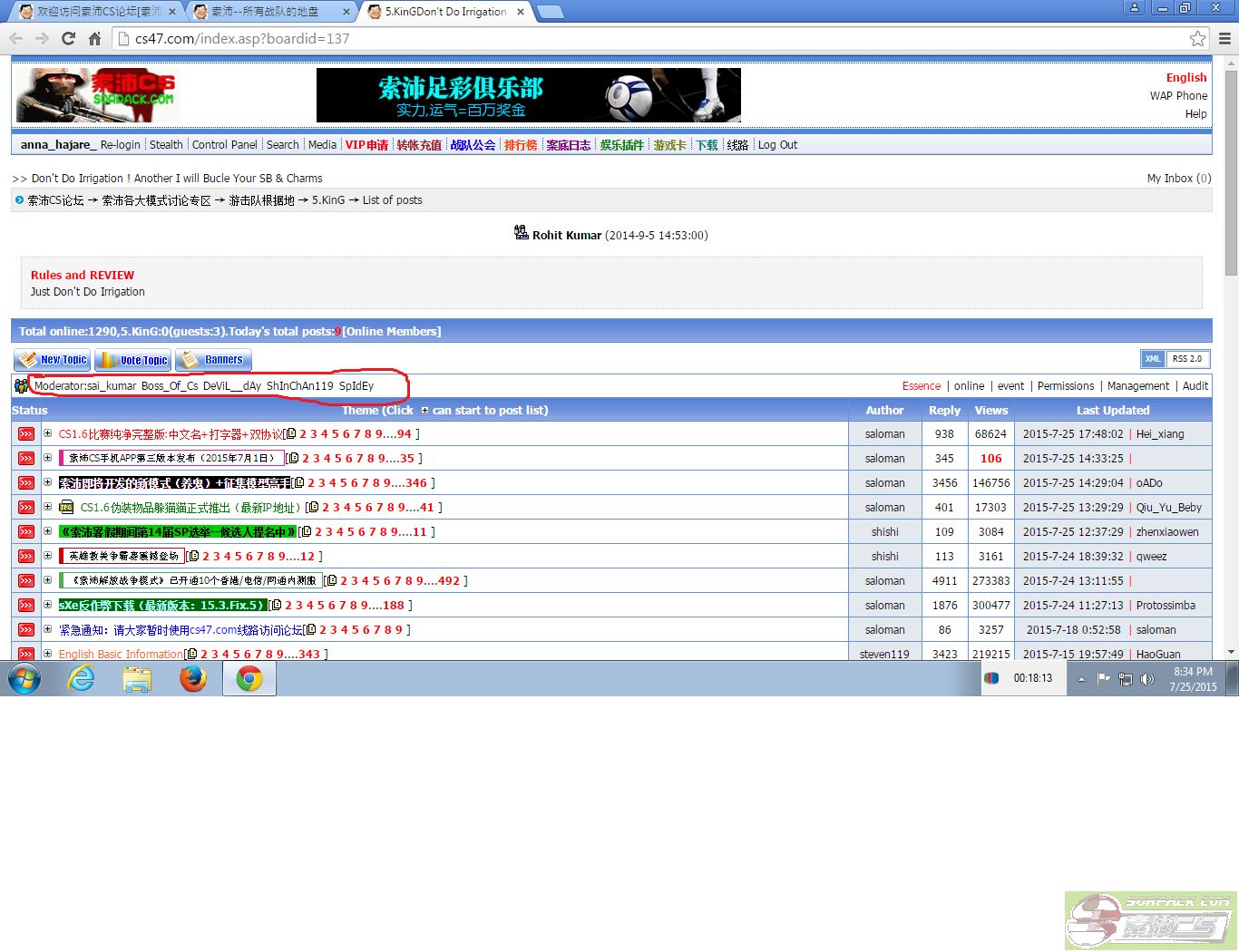Click the page vertical scrollbar down arrow
This screenshot has height=952, width=1239.
(x=1231, y=652)
